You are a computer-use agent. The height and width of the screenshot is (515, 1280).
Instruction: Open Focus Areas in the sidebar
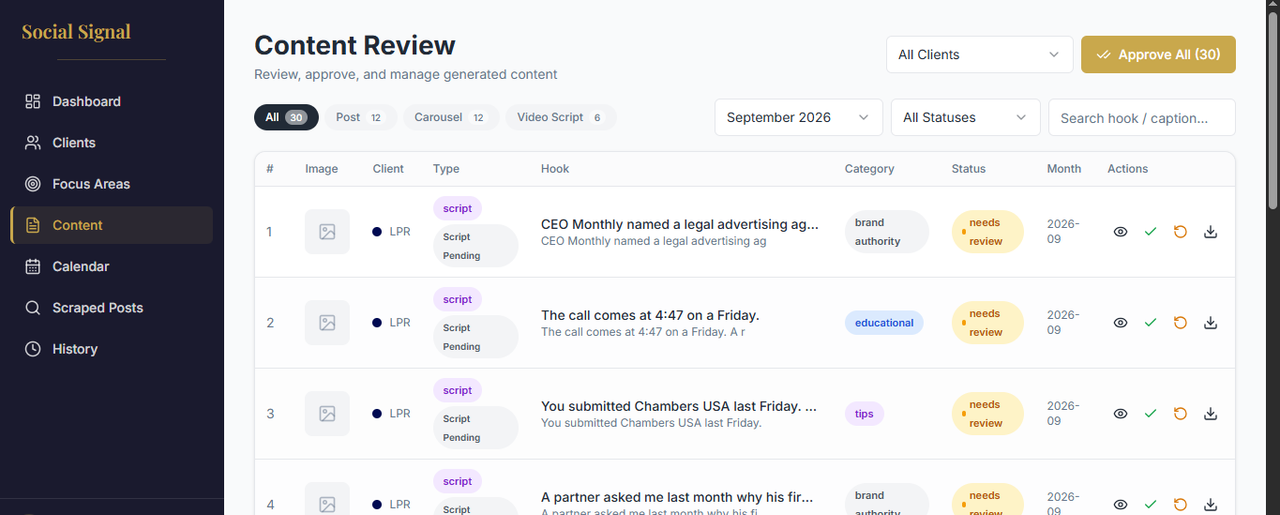111,184
